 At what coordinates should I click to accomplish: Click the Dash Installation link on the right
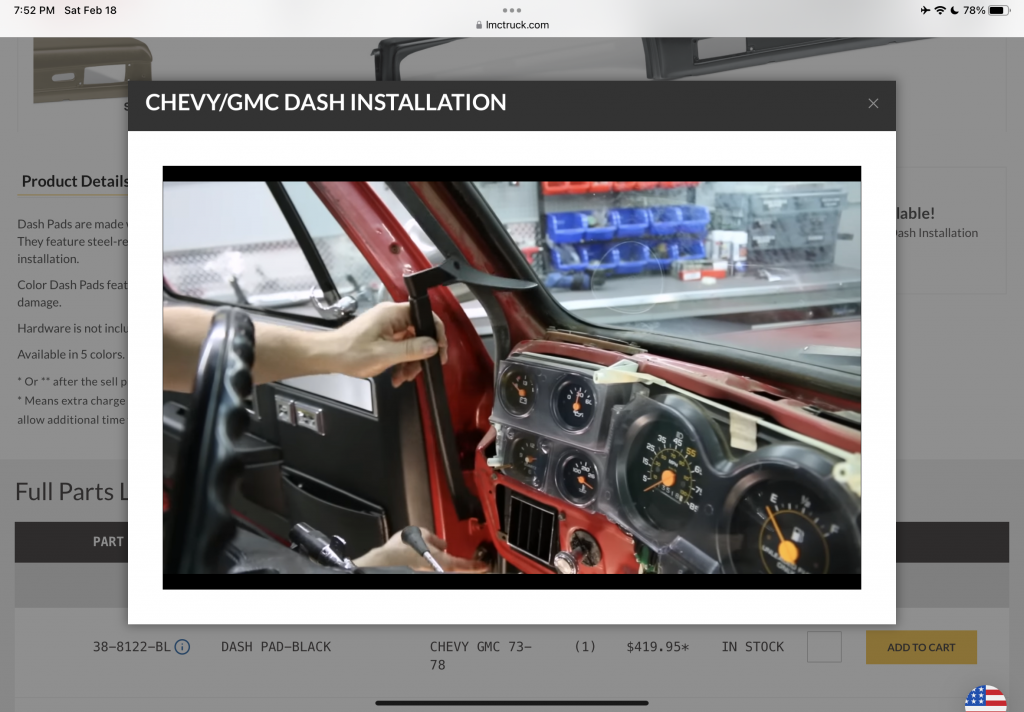click(936, 233)
